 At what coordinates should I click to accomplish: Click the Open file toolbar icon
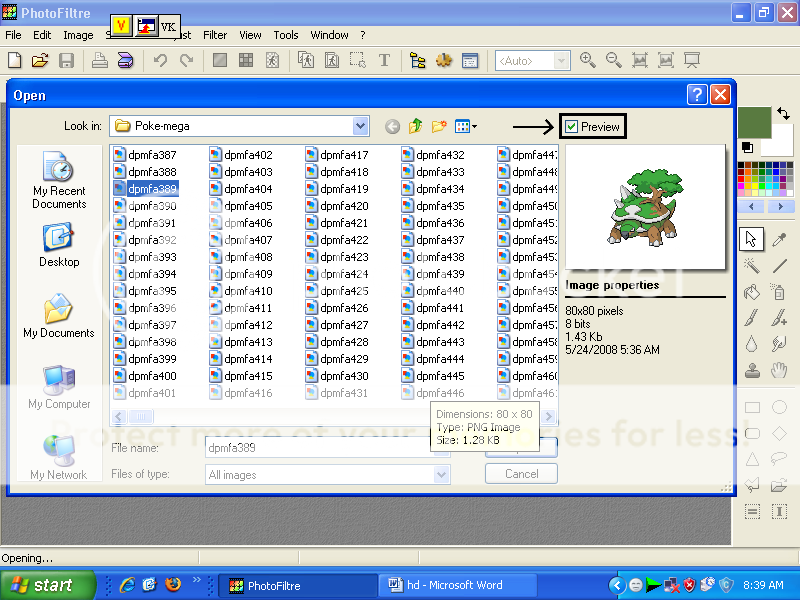point(40,61)
